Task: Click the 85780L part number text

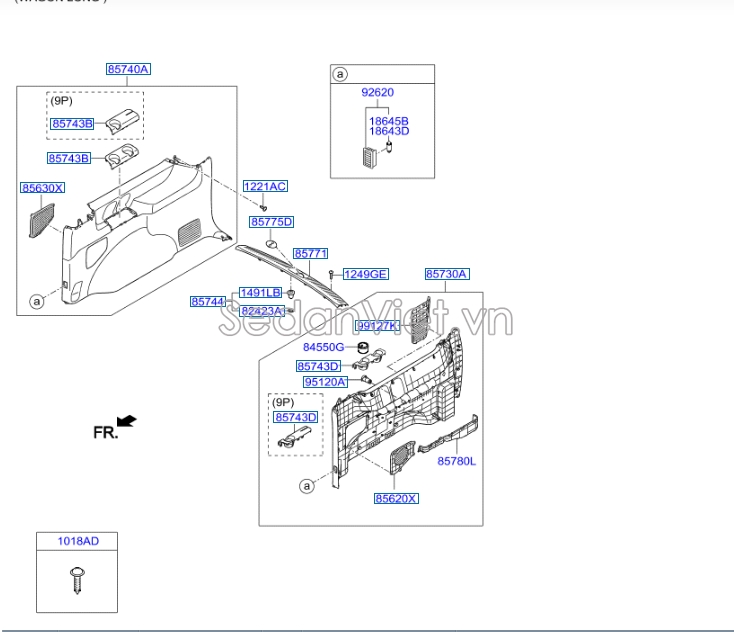Action: pyautogui.click(x=456, y=461)
